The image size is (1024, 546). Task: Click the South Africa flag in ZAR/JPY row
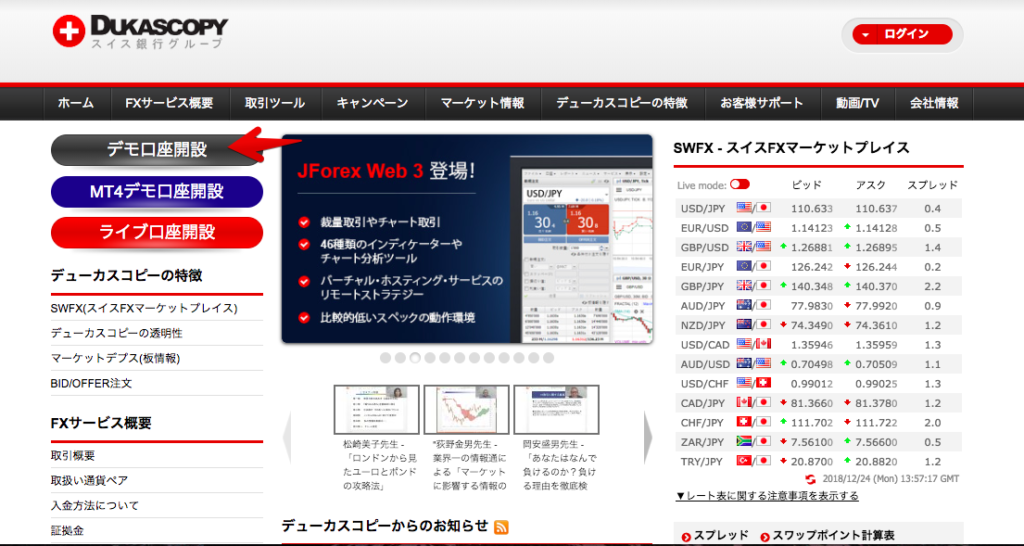pos(744,441)
